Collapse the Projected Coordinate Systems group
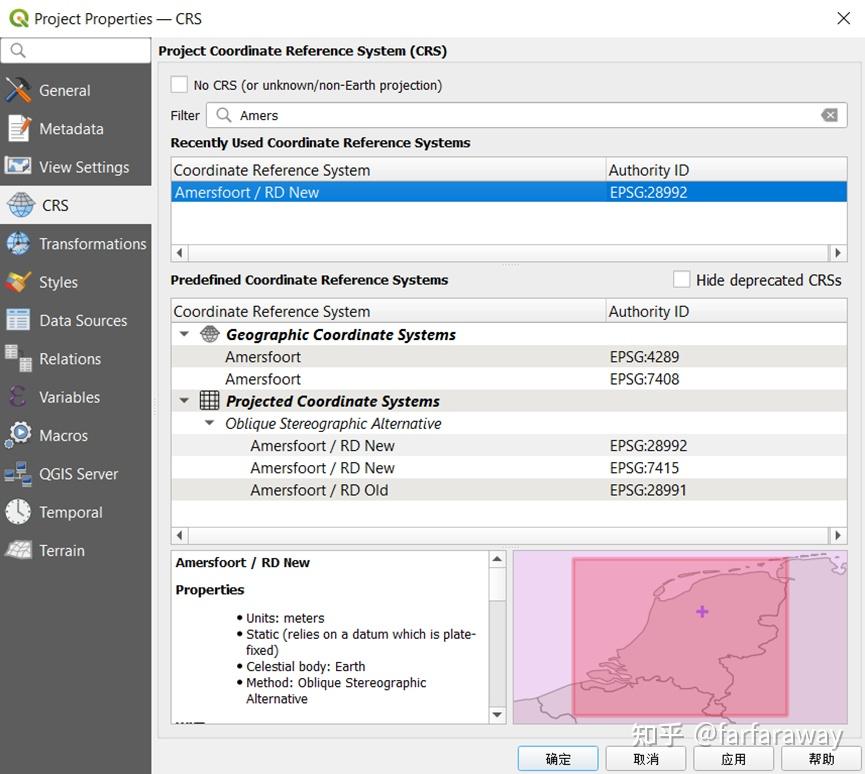The width and height of the screenshot is (865, 774). 185,401
